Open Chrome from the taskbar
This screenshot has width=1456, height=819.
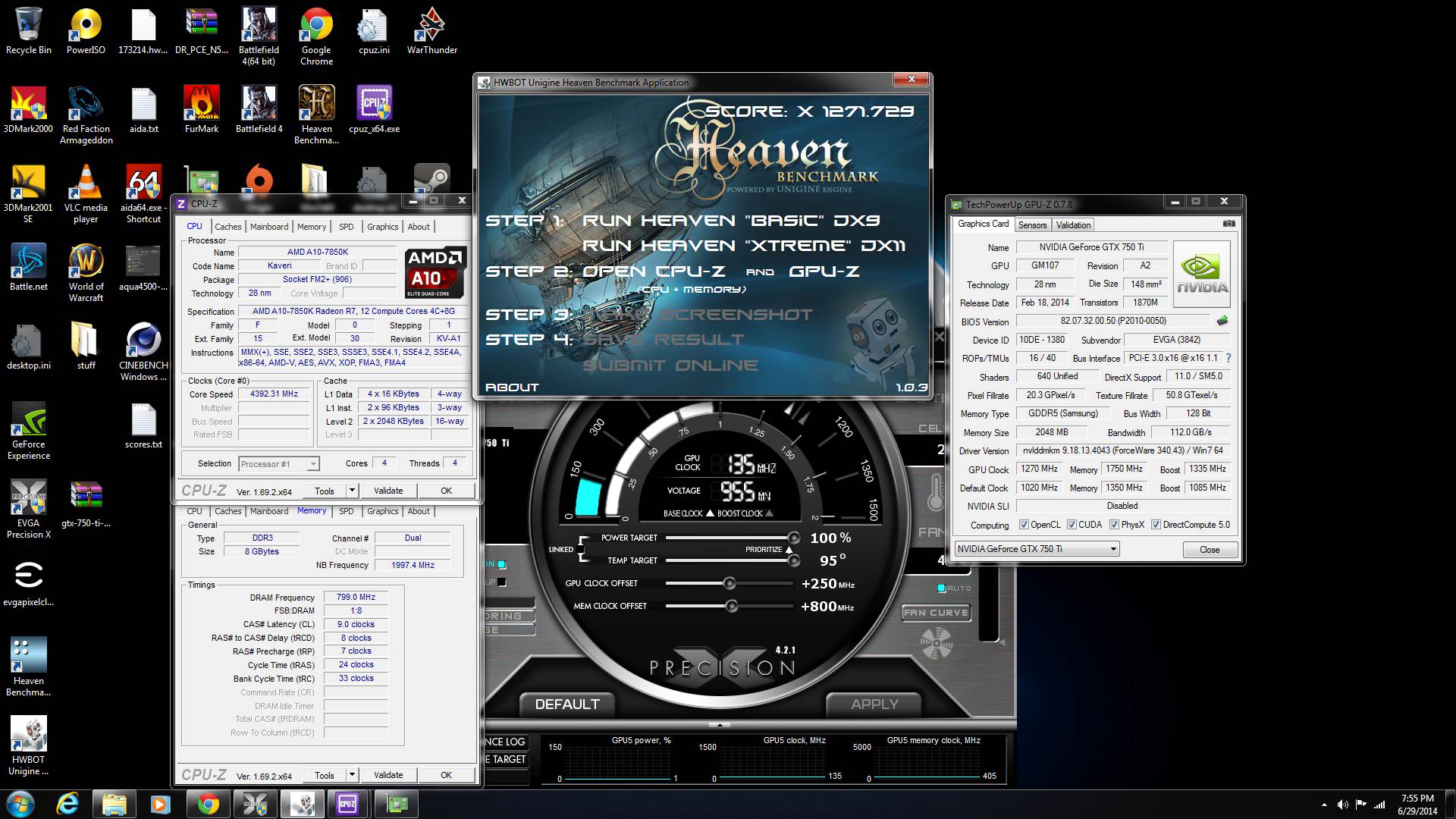pos(208,804)
